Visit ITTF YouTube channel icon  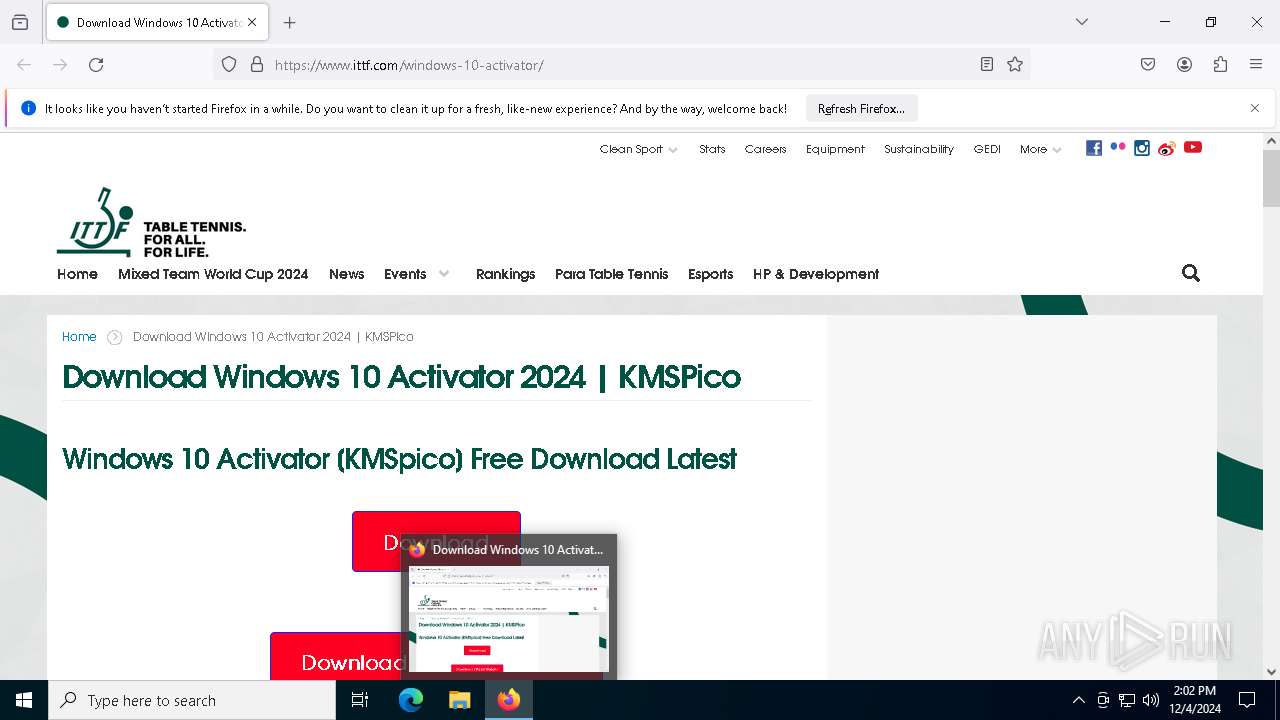click(1193, 147)
